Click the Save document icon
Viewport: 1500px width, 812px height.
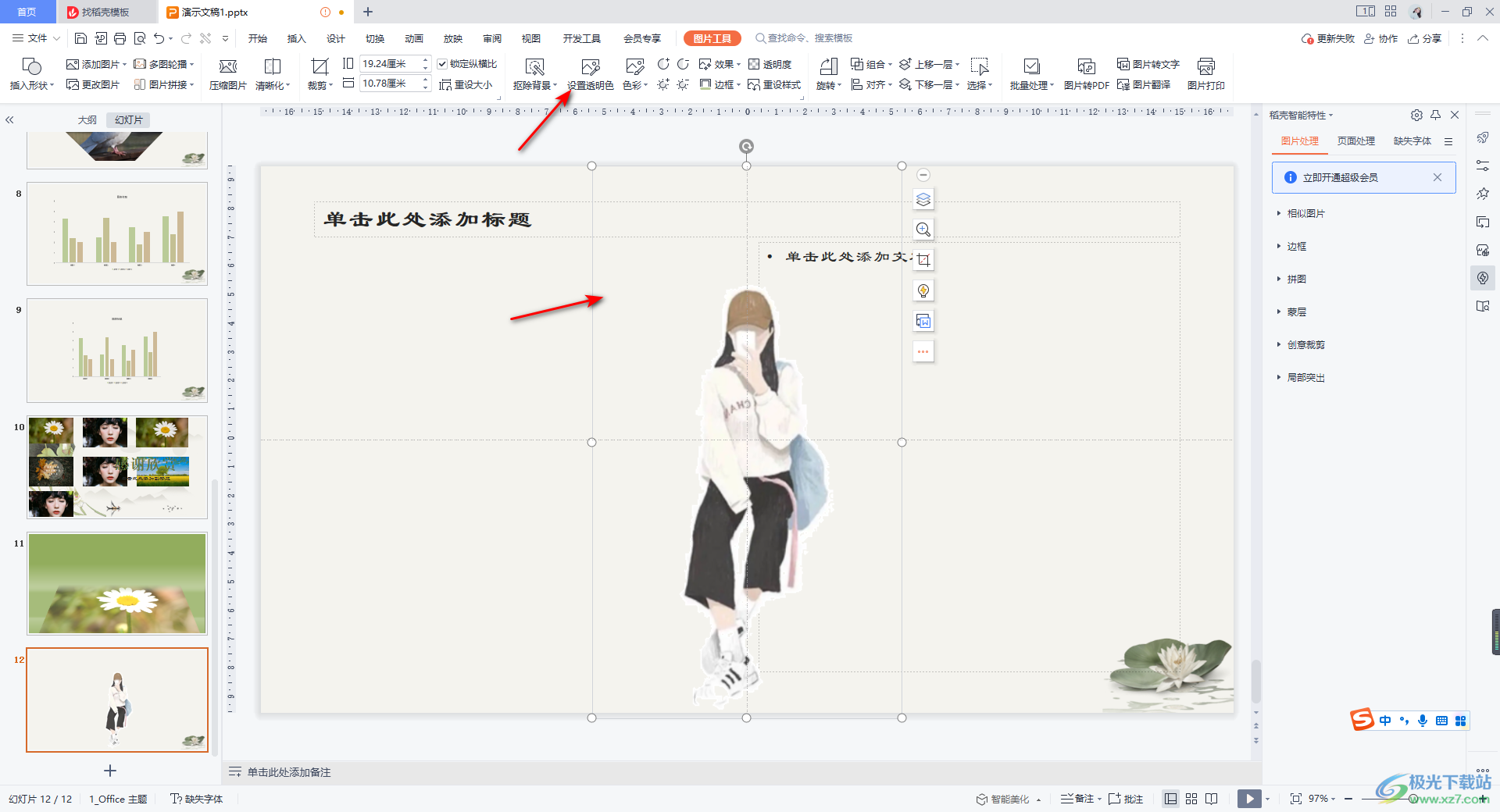tap(80, 38)
